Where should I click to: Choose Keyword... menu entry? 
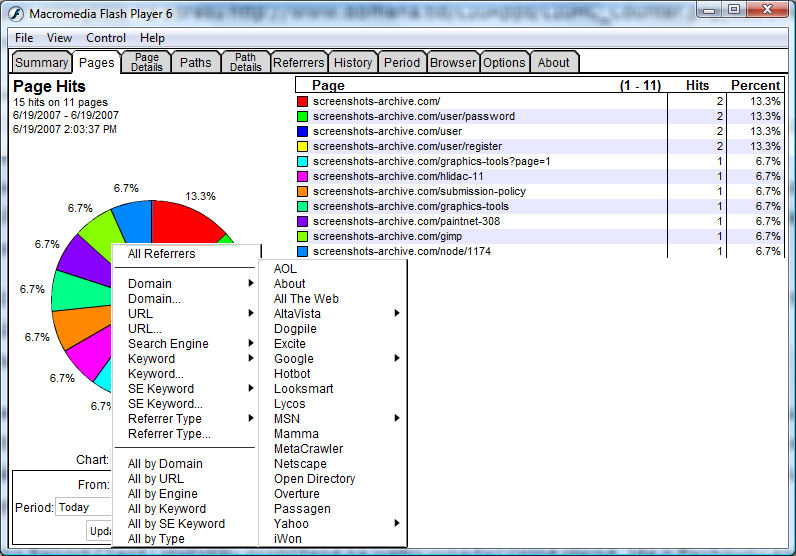point(155,374)
